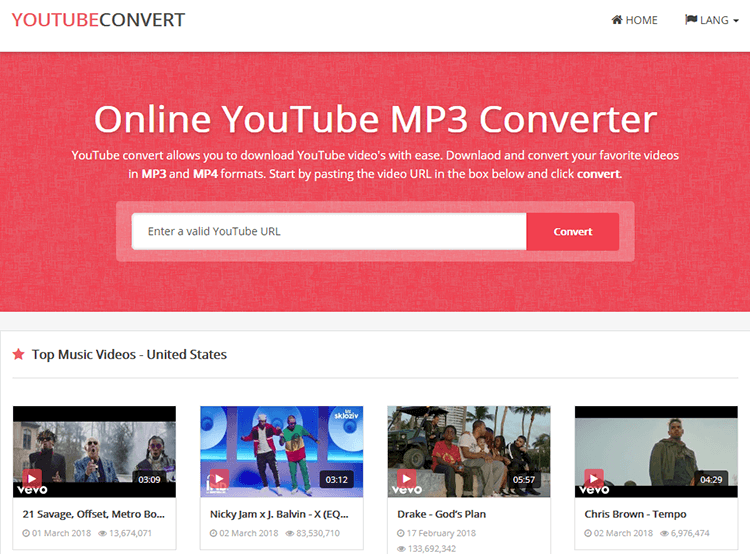This screenshot has width=750, height=554.
Task: Click the vevo logo on the Chris Brown thumbnail
Action: click(594, 490)
